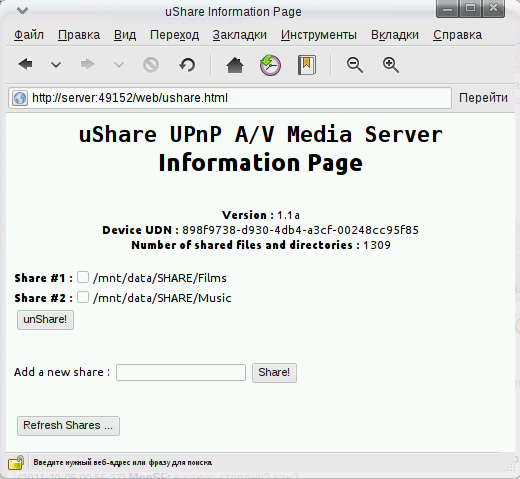Image resolution: width=520 pixels, height=479 pixels.
Task: Click the Перейти go button
Action: [483, 98]
